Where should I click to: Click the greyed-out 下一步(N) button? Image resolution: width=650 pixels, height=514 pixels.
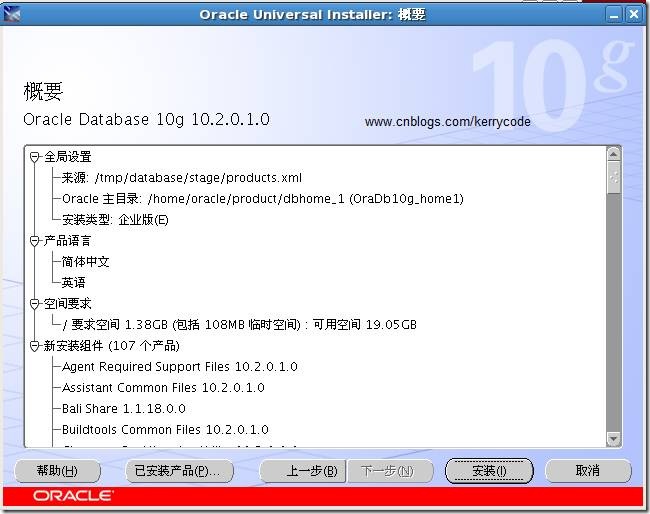coord(390,471)
